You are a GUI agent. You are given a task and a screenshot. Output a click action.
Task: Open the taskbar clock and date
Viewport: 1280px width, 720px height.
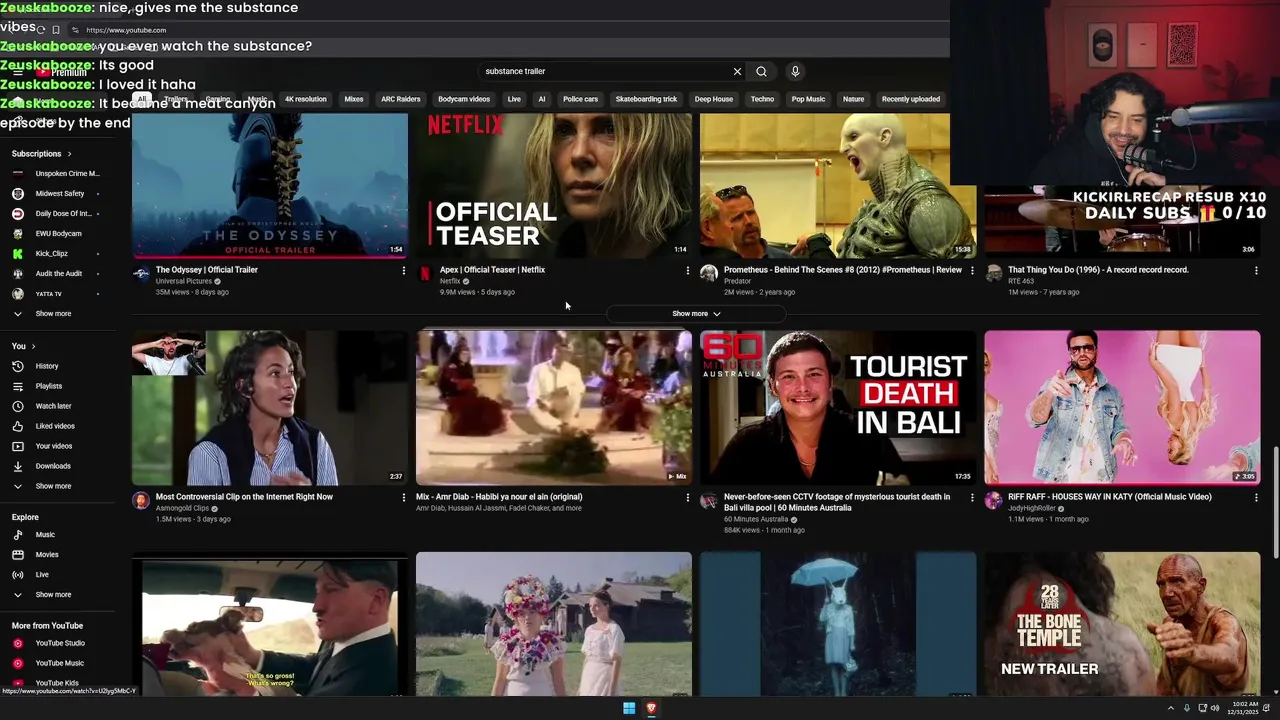1242,708
